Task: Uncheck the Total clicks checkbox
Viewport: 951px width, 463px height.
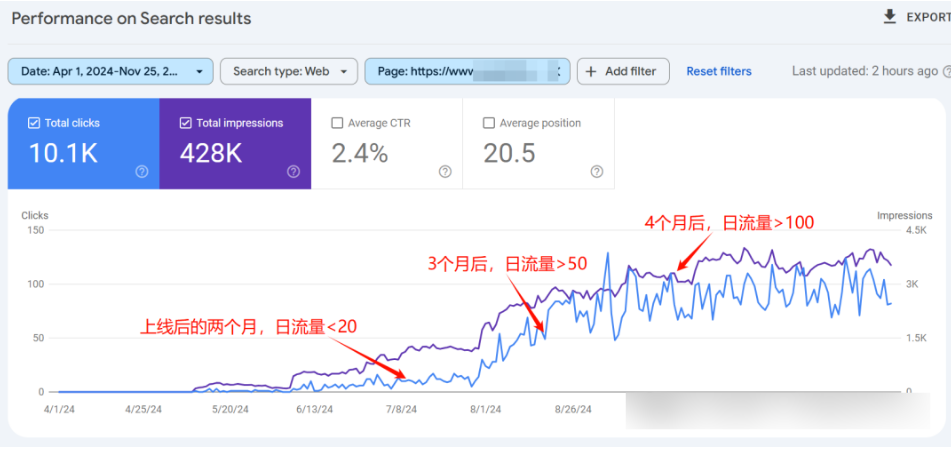Action: point(34,123)
